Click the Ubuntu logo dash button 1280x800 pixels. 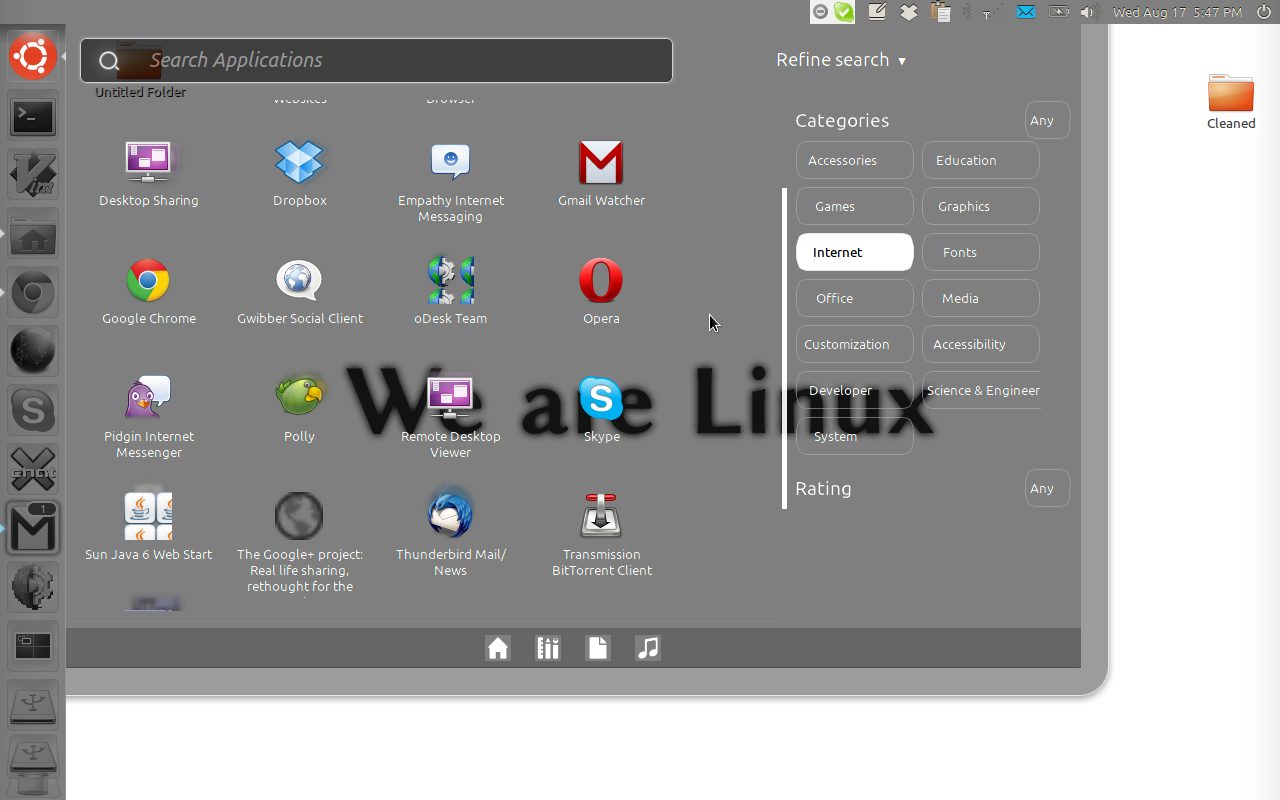tap(33, 56)
